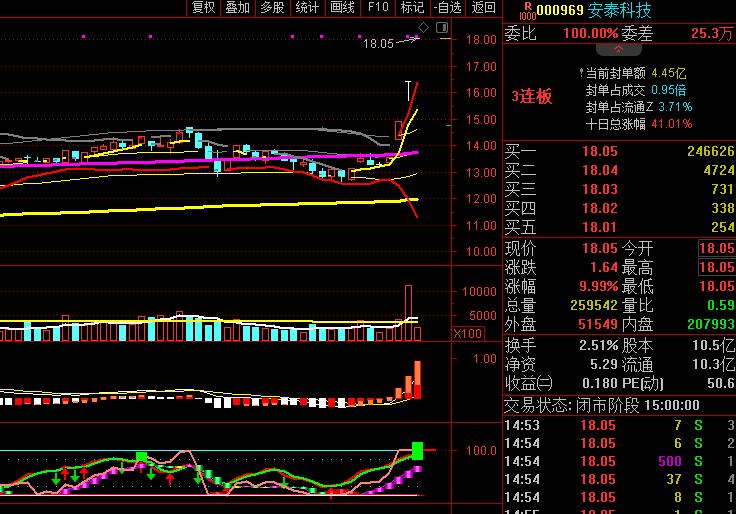
Task: Click the 买一 bid price 18.05 row
Action: coord(600,152)
